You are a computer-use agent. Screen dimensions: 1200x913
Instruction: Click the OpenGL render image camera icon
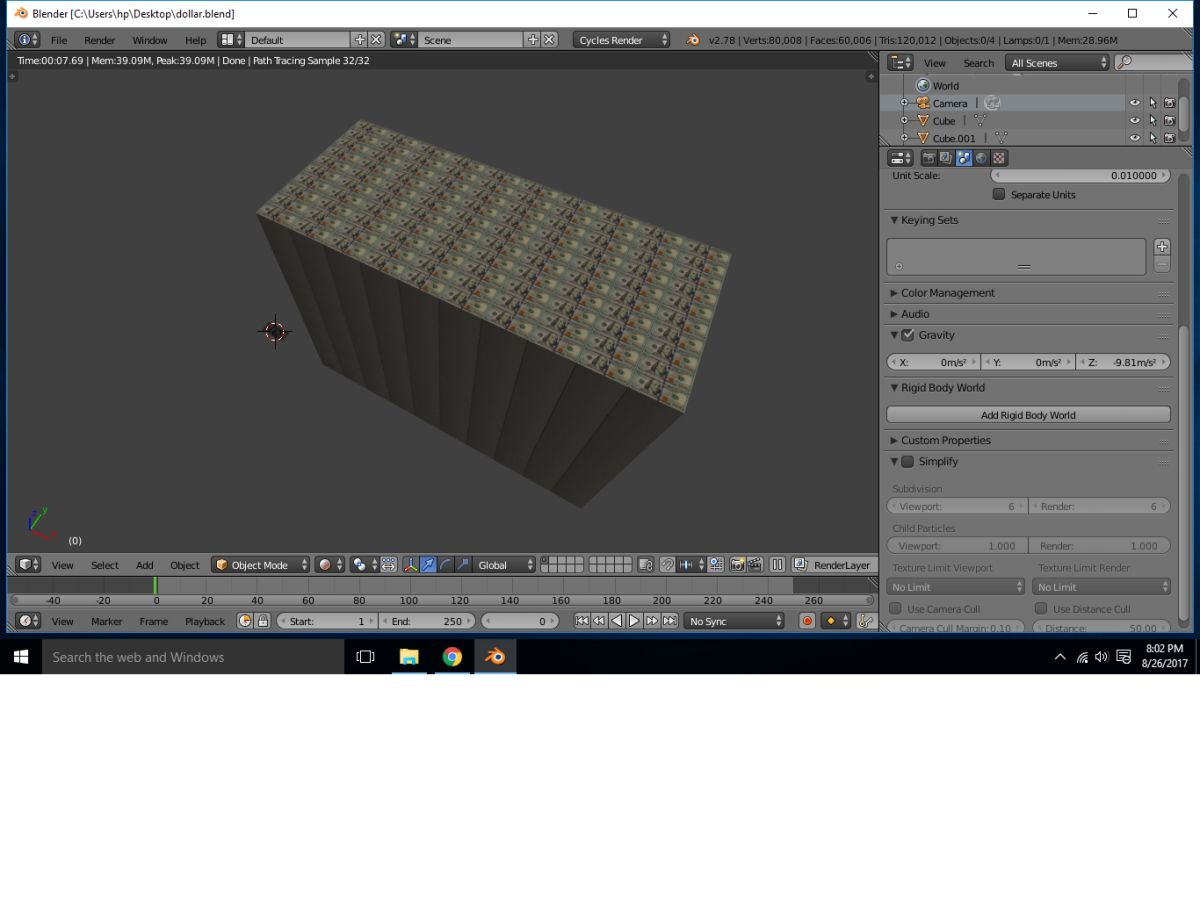tap(738, 565)
